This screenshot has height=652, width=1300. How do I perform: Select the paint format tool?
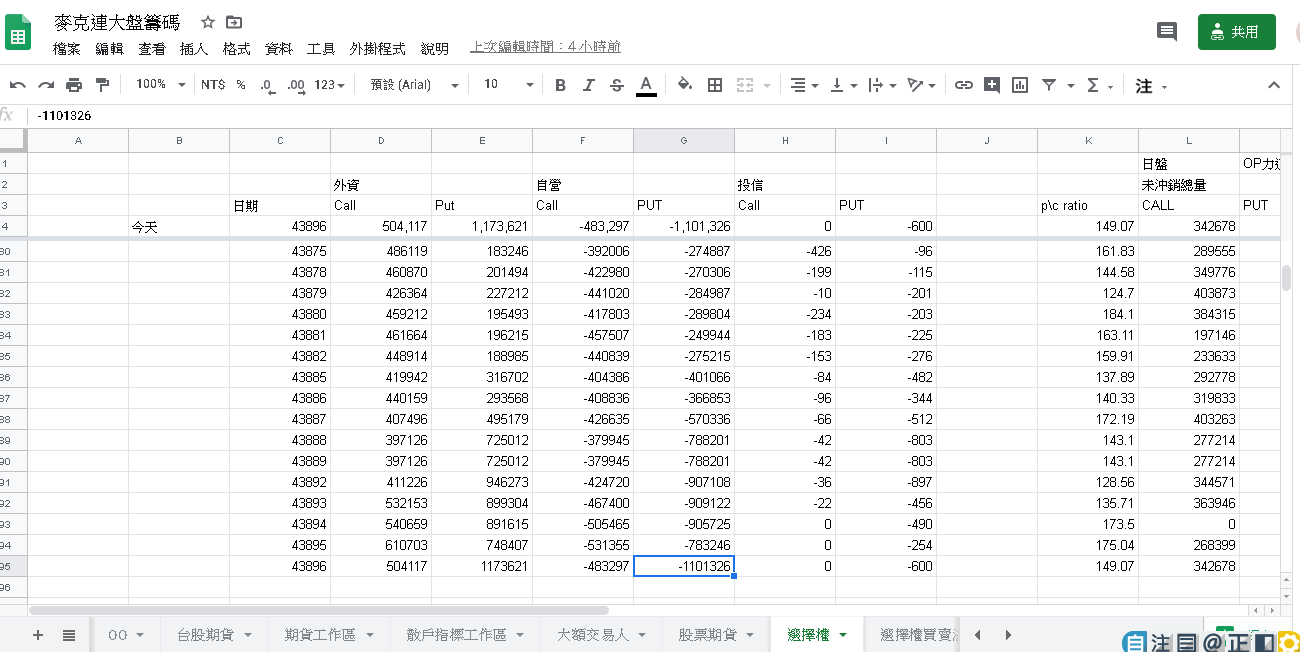pos(102,85)
